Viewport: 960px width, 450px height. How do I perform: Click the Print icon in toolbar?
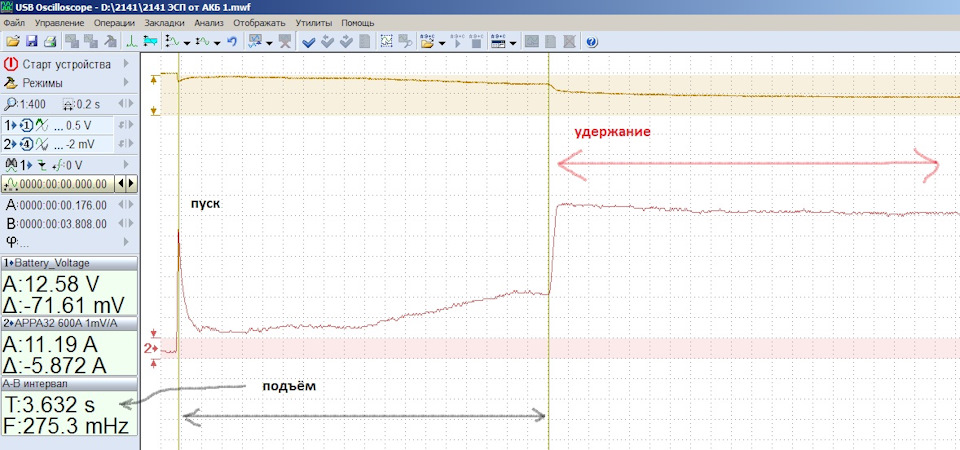coord(50,42)
